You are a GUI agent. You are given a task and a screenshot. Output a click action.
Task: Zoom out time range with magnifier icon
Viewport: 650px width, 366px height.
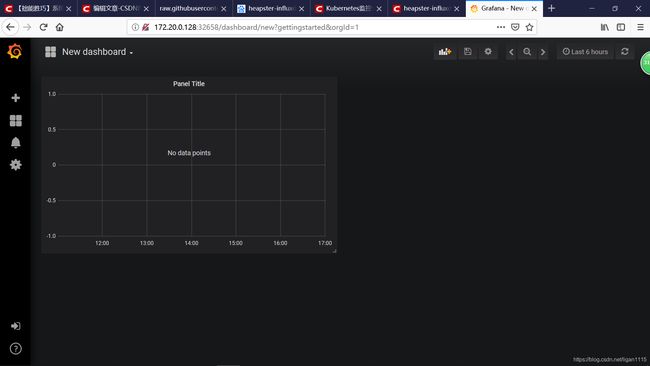tap(527, 52)
